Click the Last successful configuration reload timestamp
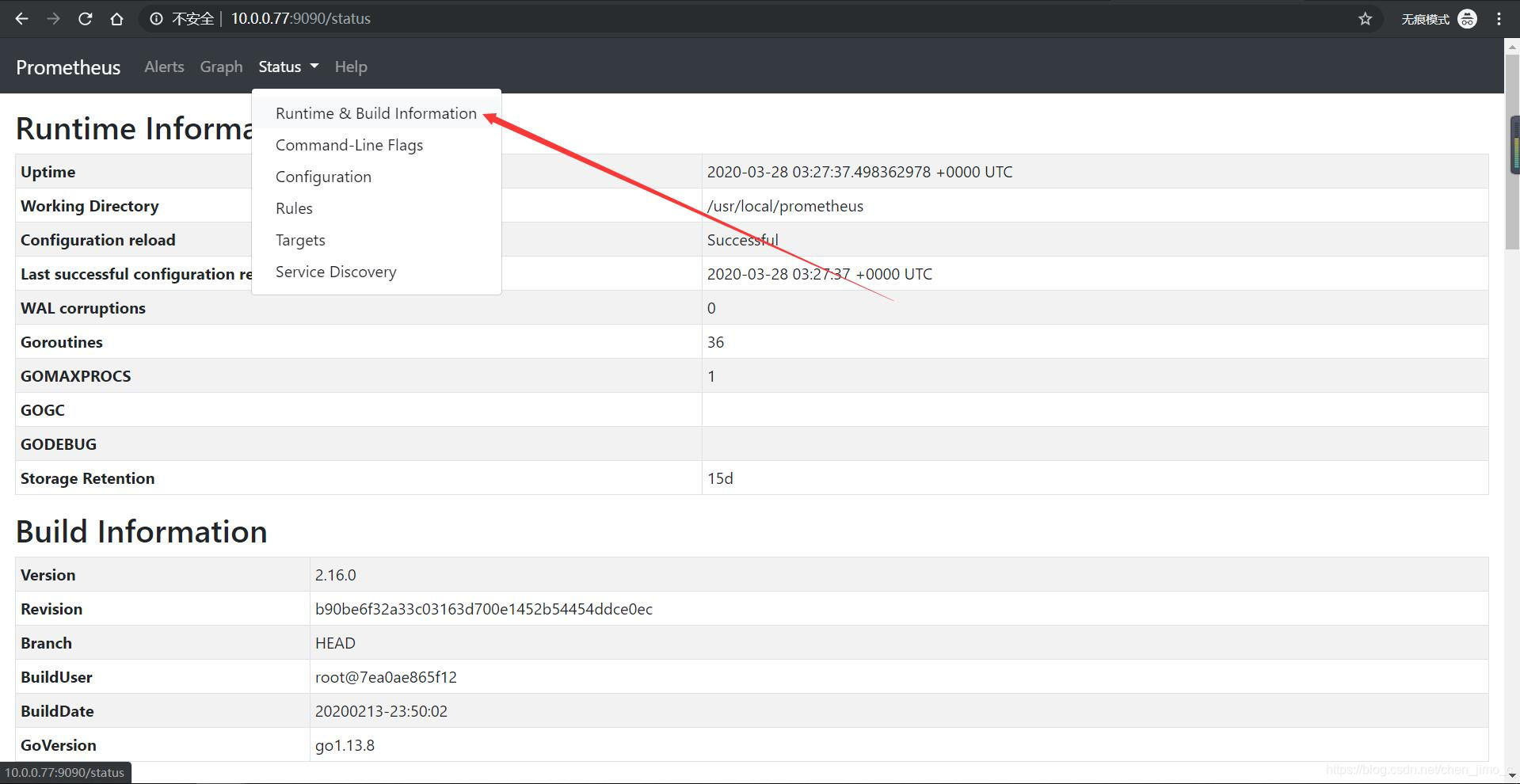The height and width of the screenshot is (784, 1520). coord(820,274)
